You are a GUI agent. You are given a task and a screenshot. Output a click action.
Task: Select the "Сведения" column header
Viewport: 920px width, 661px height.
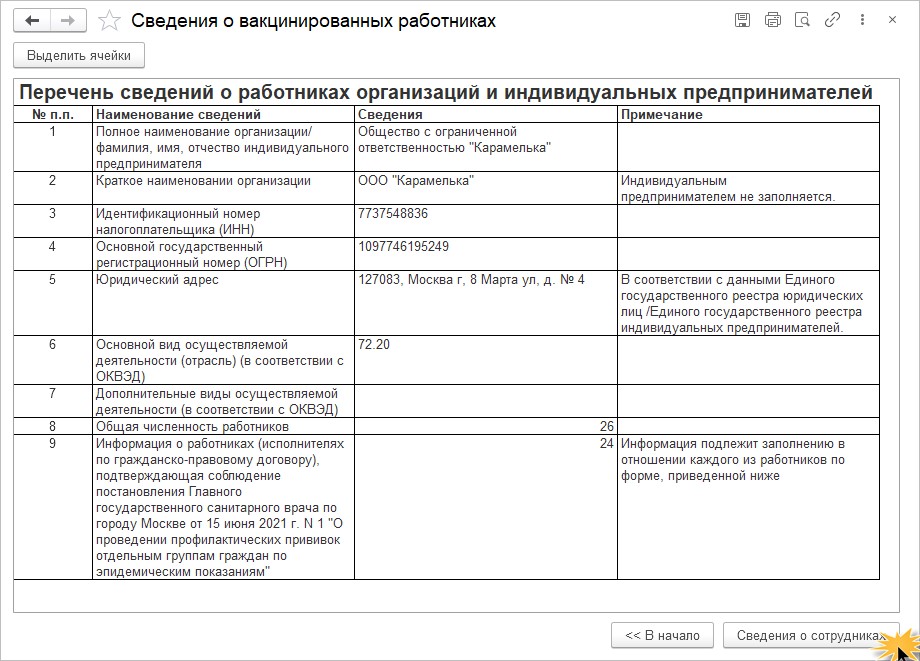[486, 114]
